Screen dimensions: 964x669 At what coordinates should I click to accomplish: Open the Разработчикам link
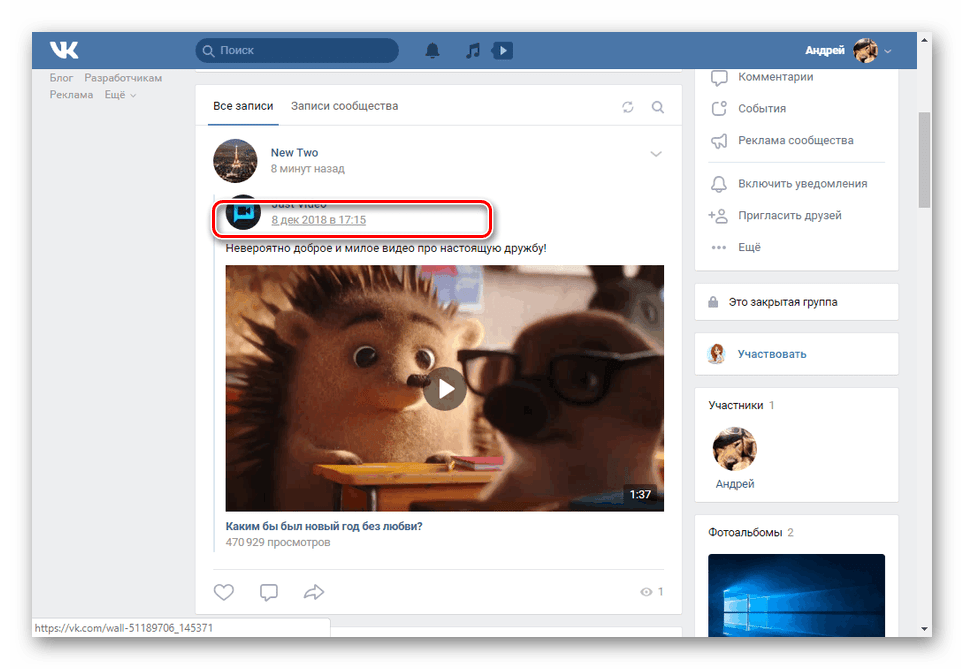pos(123,78)
